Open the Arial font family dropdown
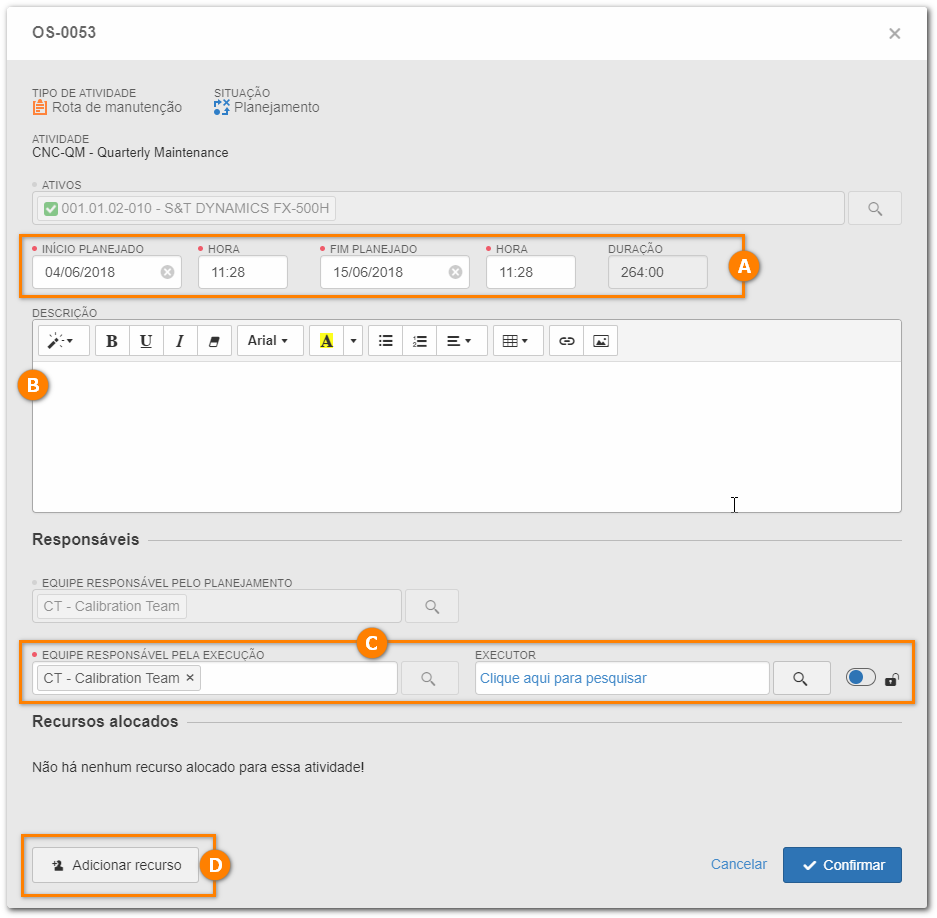This screenshot has width=937, height=918. [270, 341]
